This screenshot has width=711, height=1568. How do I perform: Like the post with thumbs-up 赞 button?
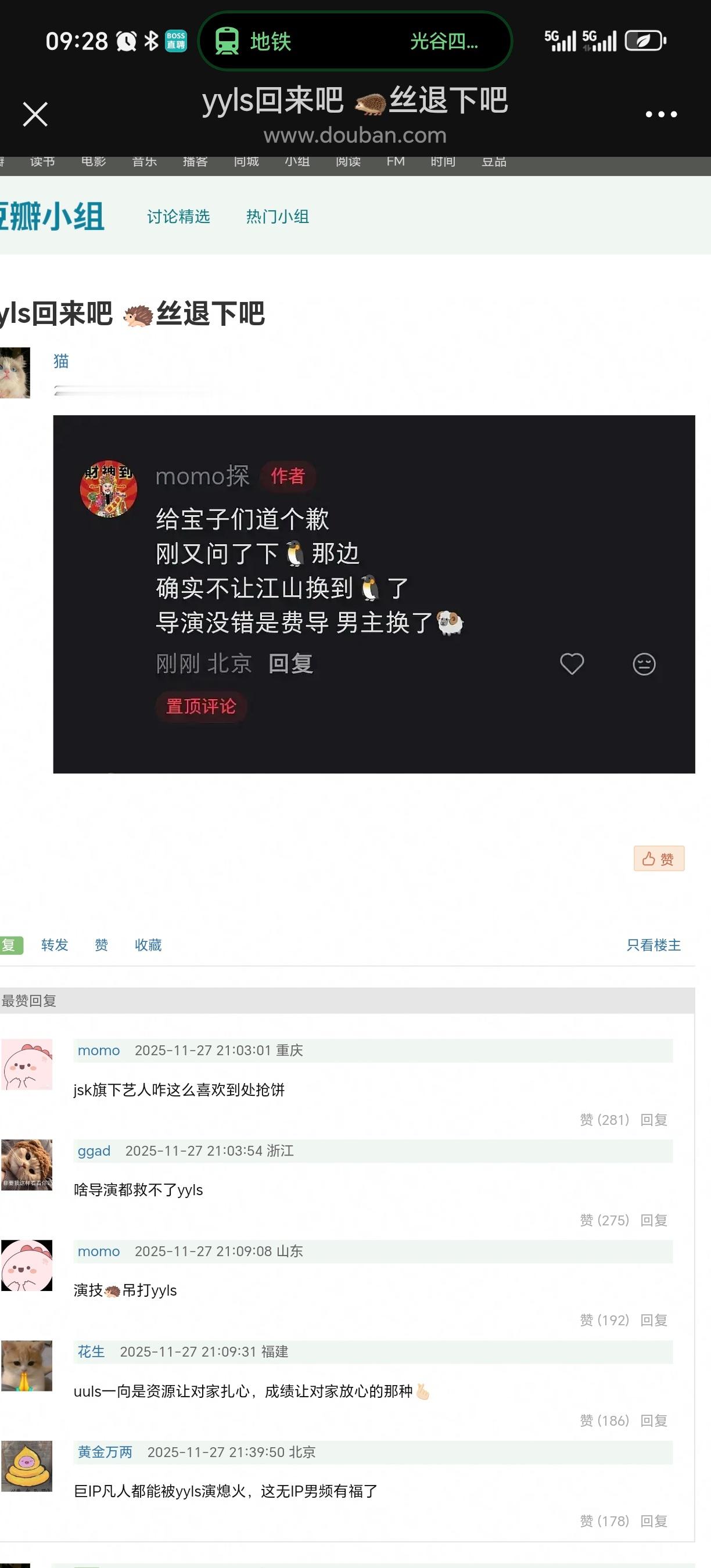click(x=659, y=858)
